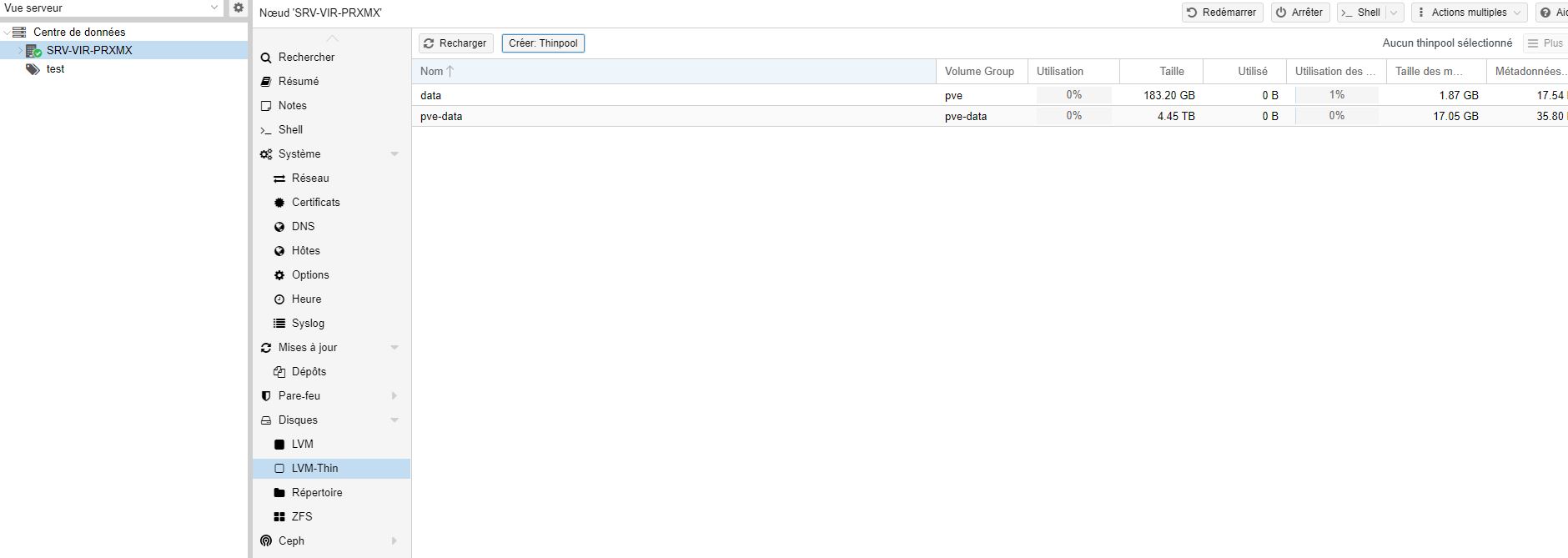Click the Pare-feu shield icon
The image size is (1568, 558).
point(266,395)
